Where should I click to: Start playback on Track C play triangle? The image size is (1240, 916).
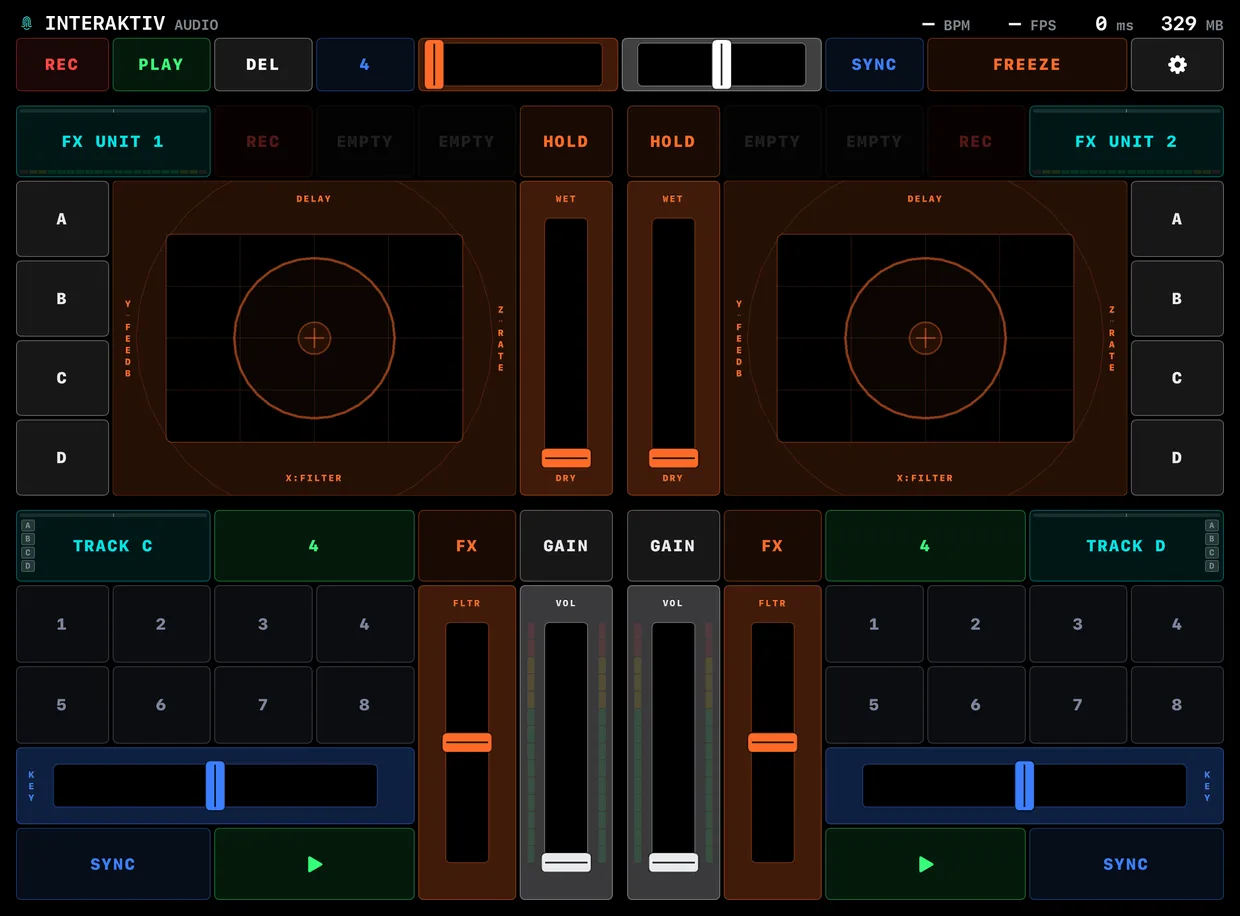[315, 864]
